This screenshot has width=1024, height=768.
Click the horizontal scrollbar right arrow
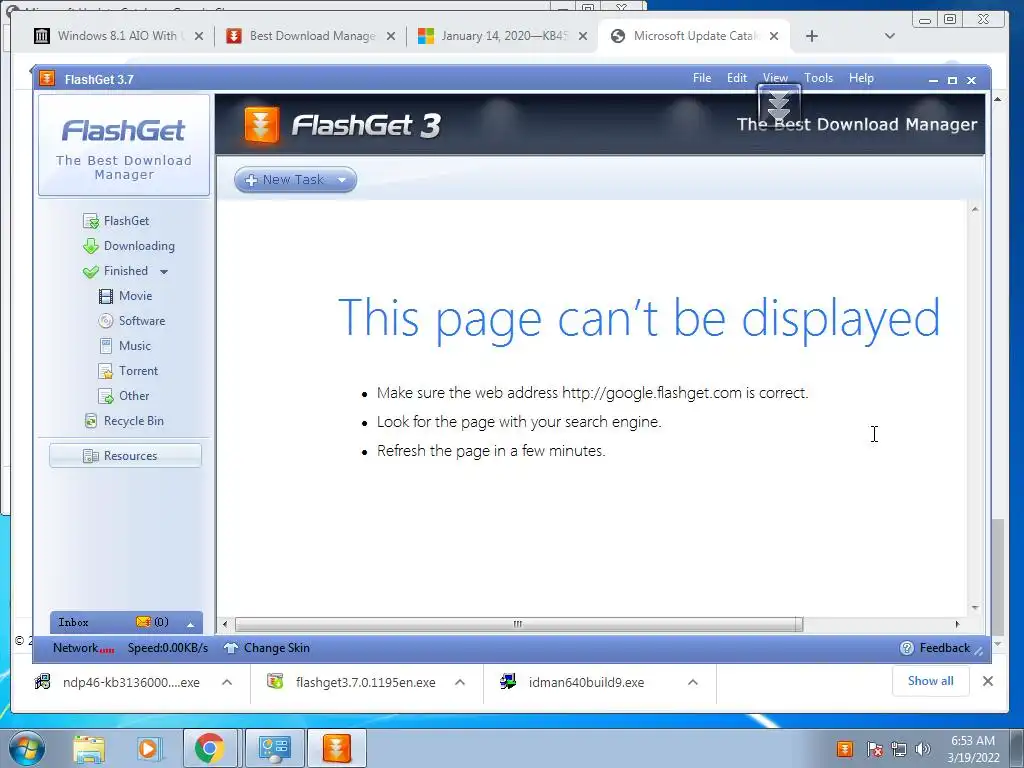tap(957, 624)
